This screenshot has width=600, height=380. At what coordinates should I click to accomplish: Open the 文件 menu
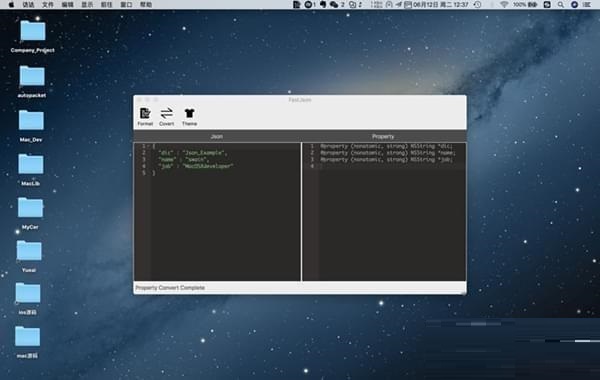tap(48, 5)
